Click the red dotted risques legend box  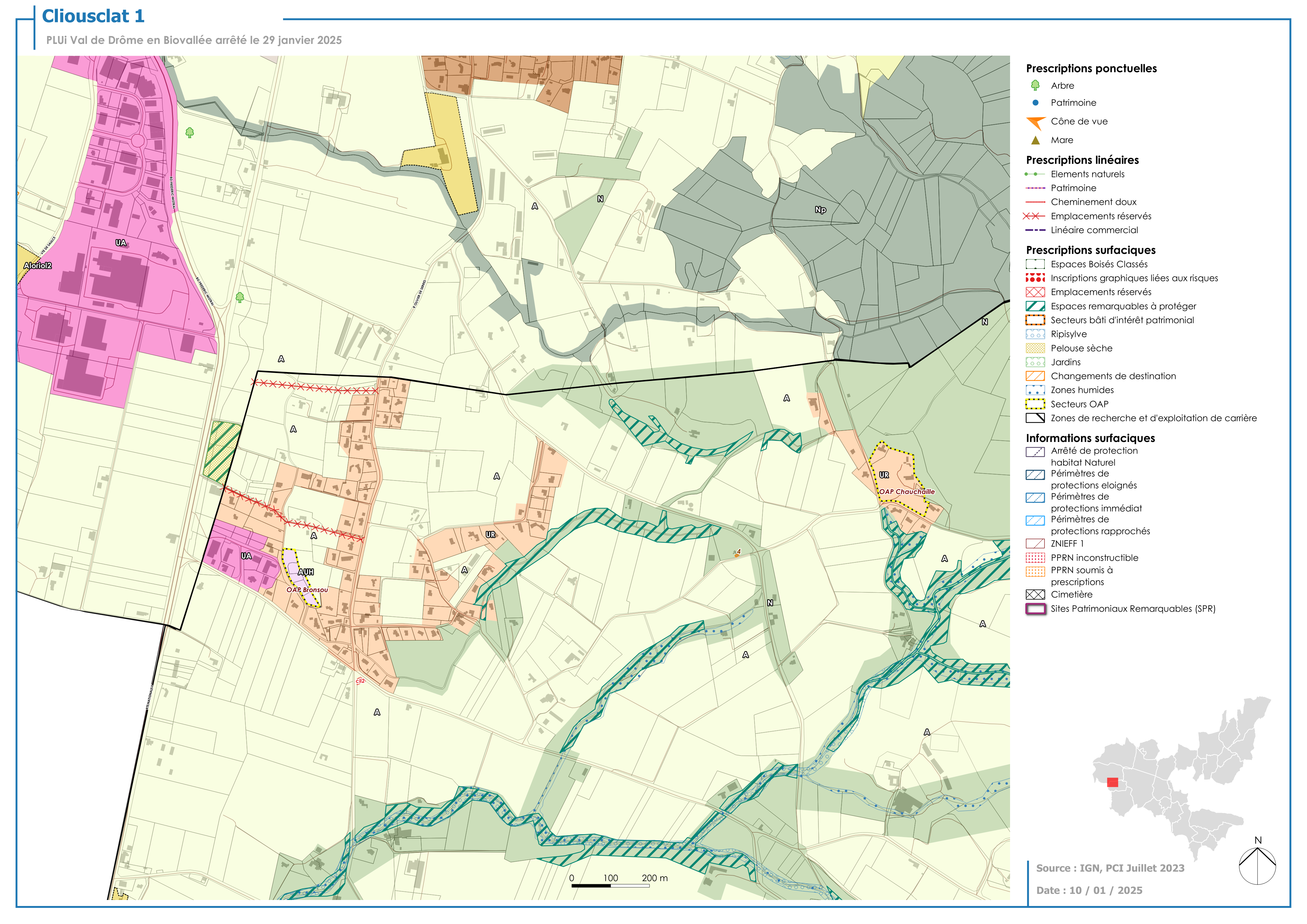pyautogui.click(x=1035, y=278)
